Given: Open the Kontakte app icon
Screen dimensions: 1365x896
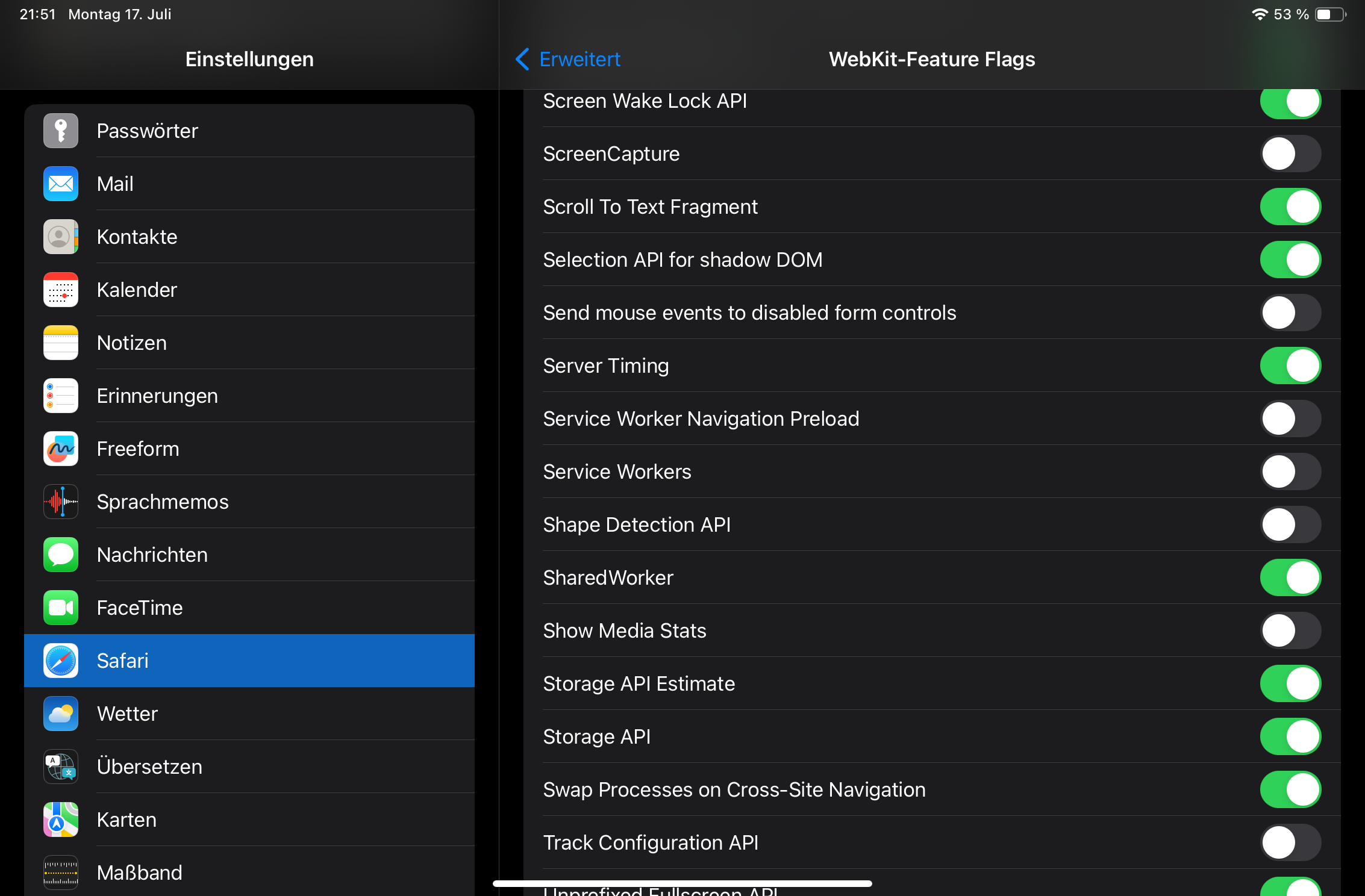Looking at the screenshot, I should coord(61,237).
